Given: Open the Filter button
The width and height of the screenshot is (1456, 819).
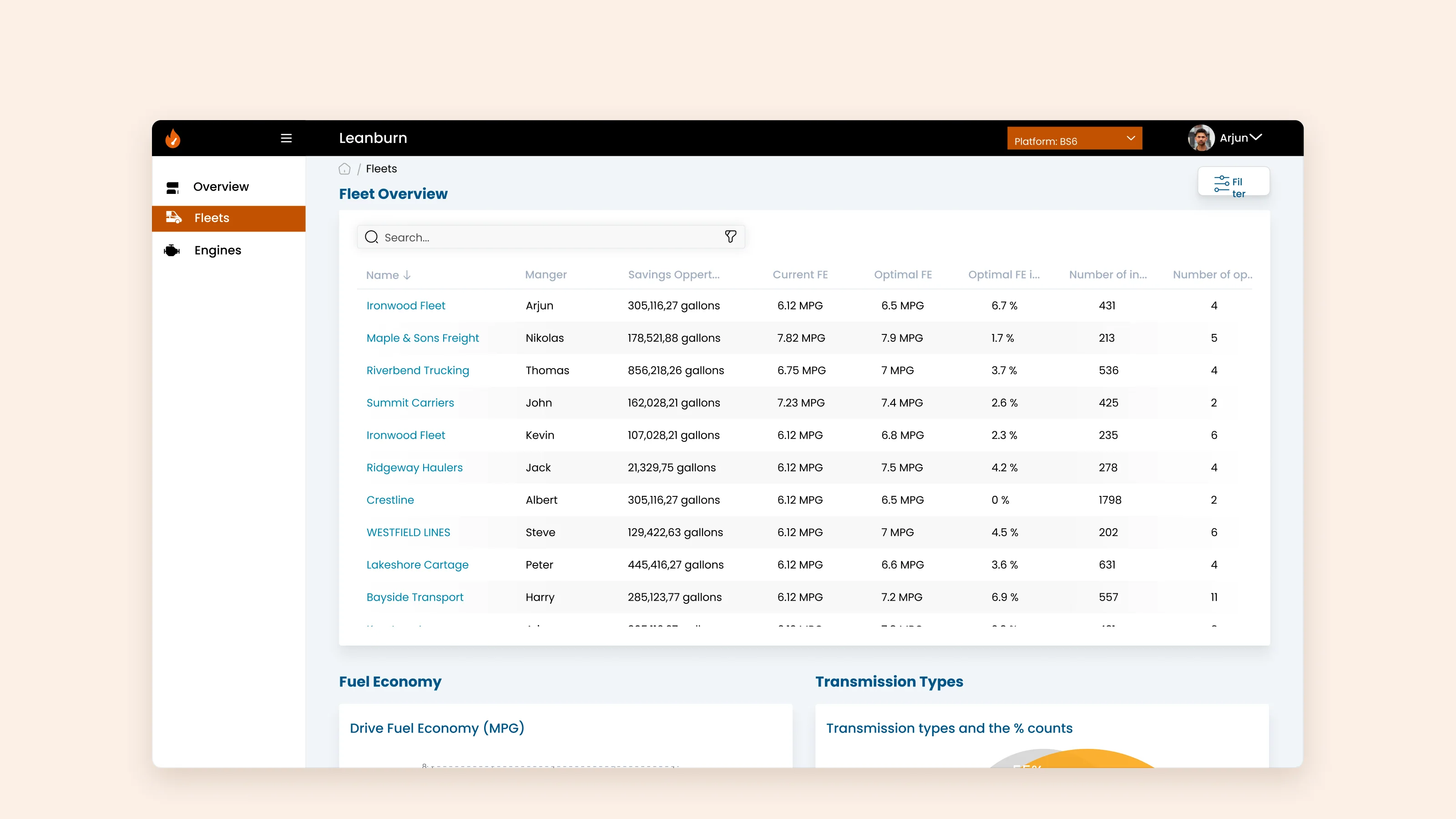Looking at the screenshot, I should [x=1234, y=182].
